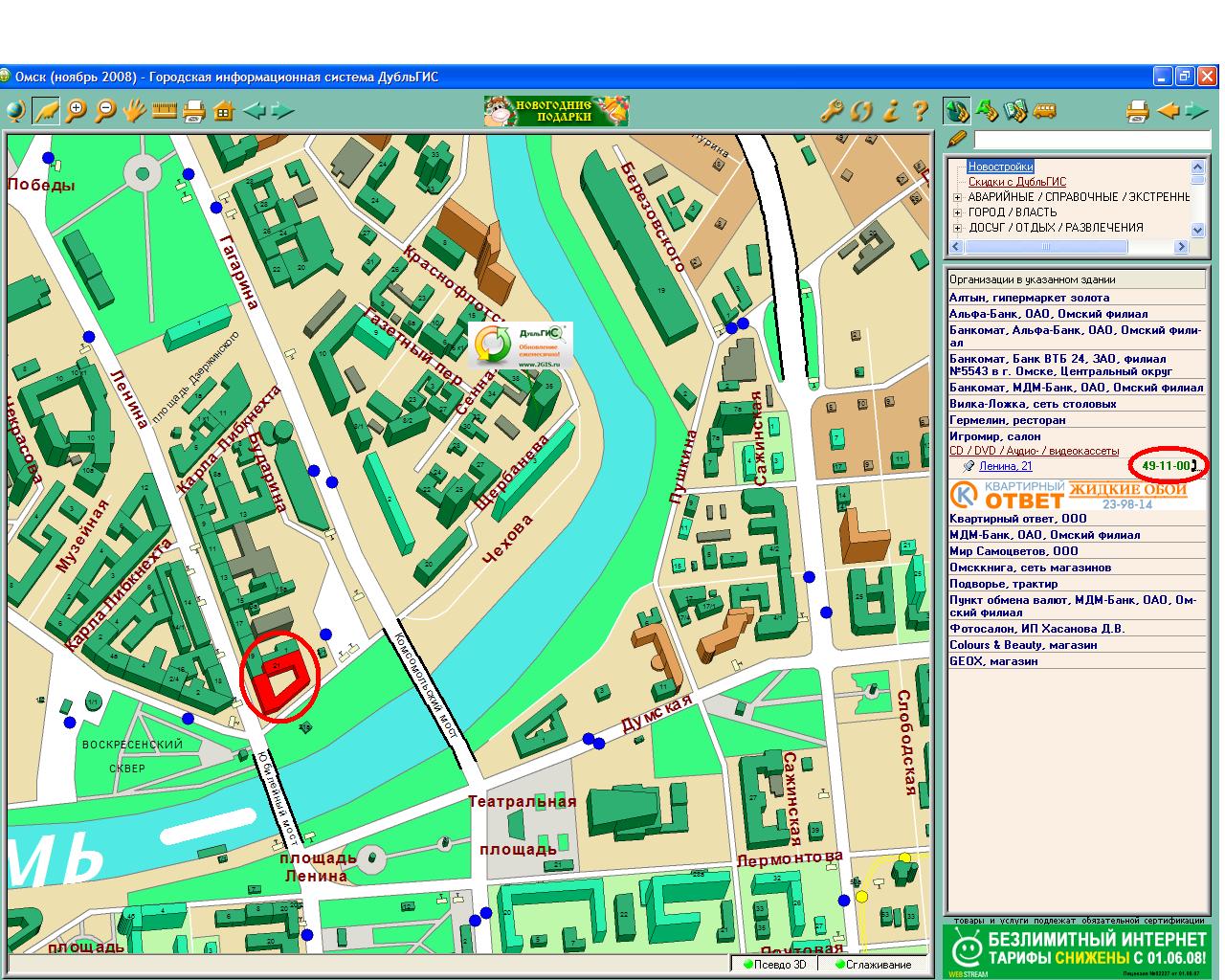The image size is (1225, 980).
Task: Select Банкомат, Альфа-Банк entry
Action: pyautogui.click(x=1077, y=337)
